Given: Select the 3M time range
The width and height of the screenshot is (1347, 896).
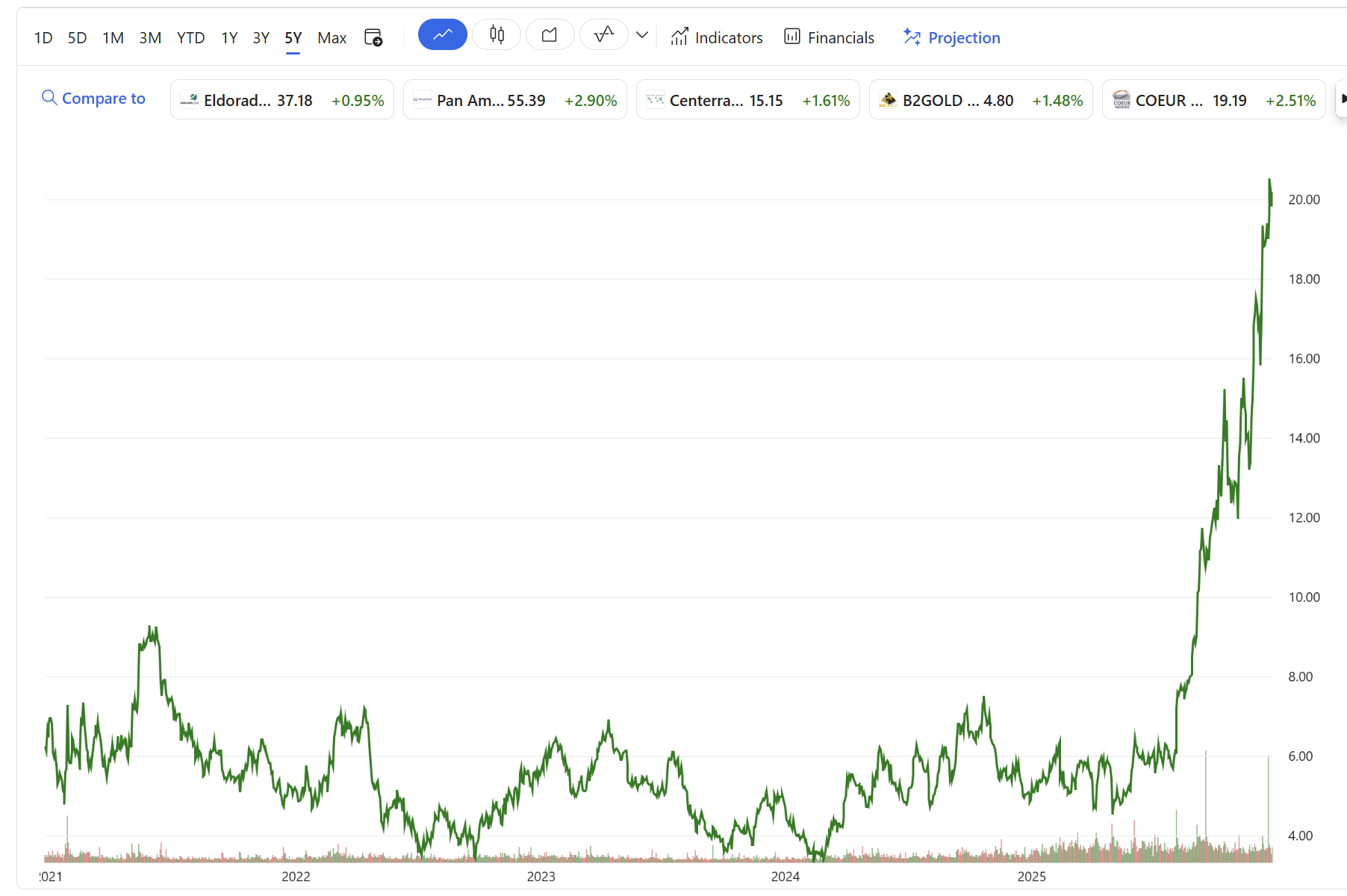Looking at the screenshot, I should pyautogui.click(x=150, y=38).
